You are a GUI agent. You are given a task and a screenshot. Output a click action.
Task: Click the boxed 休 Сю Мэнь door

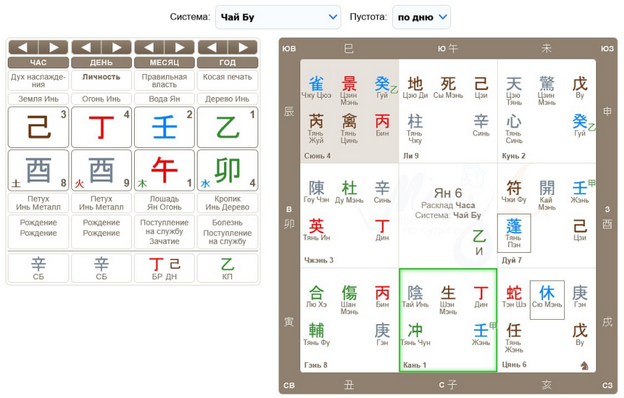[x=547, y=300]
